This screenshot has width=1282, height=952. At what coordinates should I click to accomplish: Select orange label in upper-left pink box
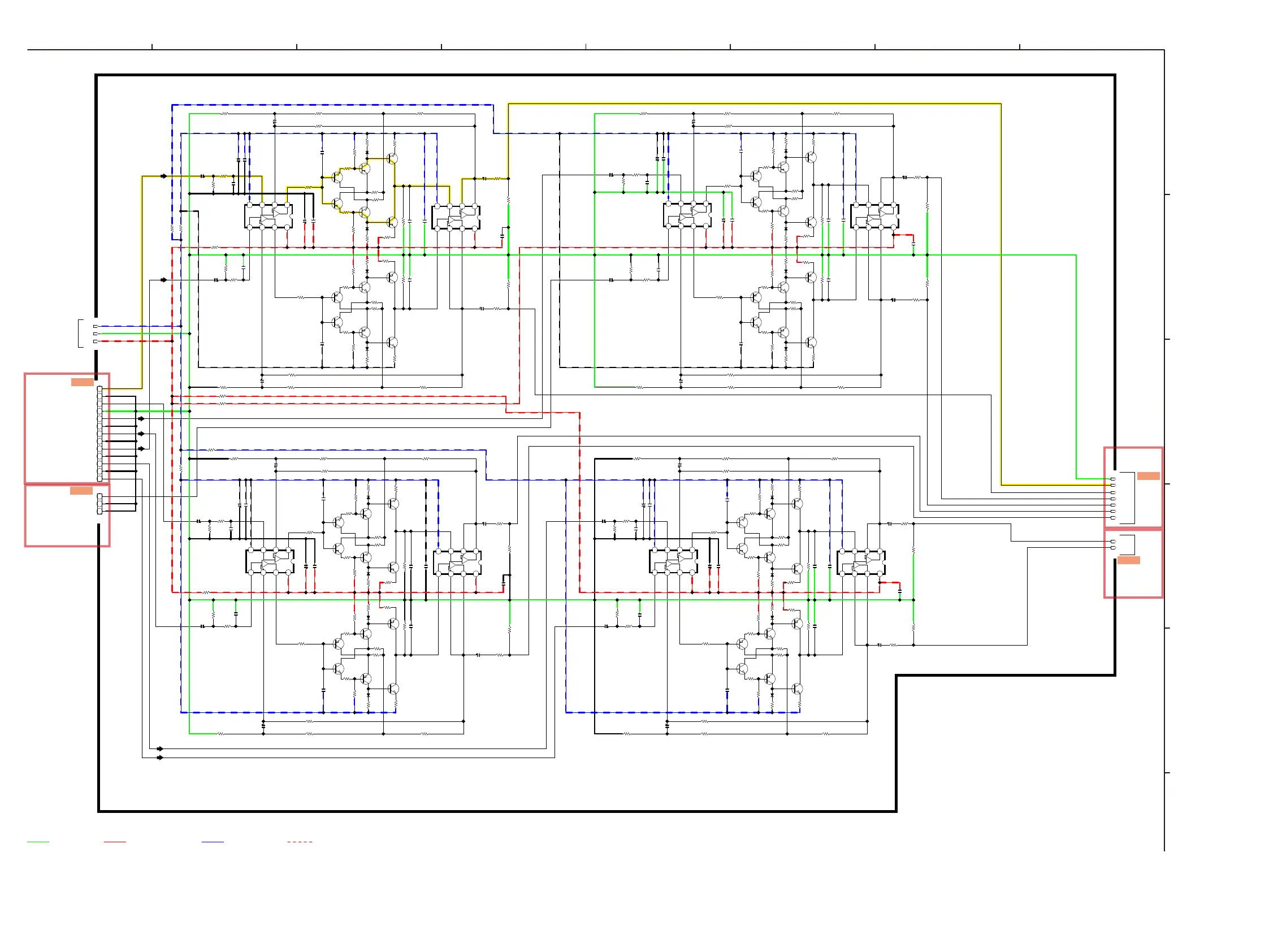coord(83,382)
